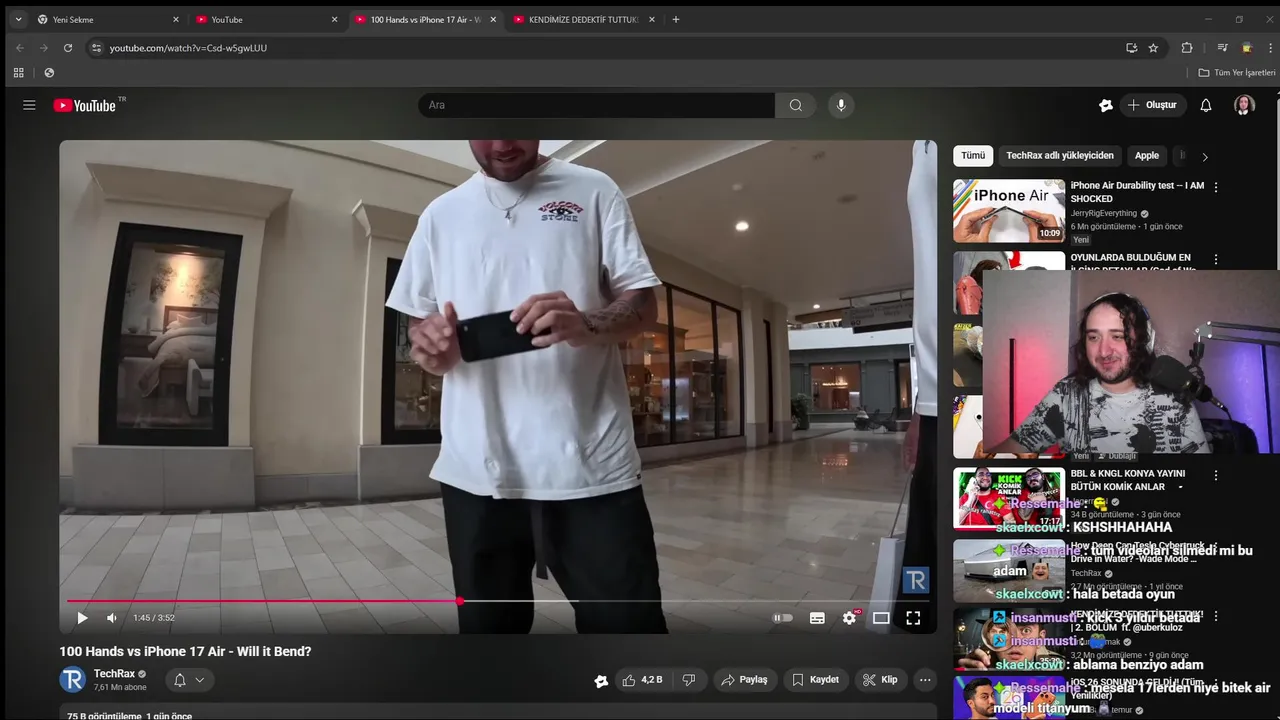The height and width of the screenshot is (720, 1280).
Task: Open more actions ellipsis under video
Action: (925, 680)
